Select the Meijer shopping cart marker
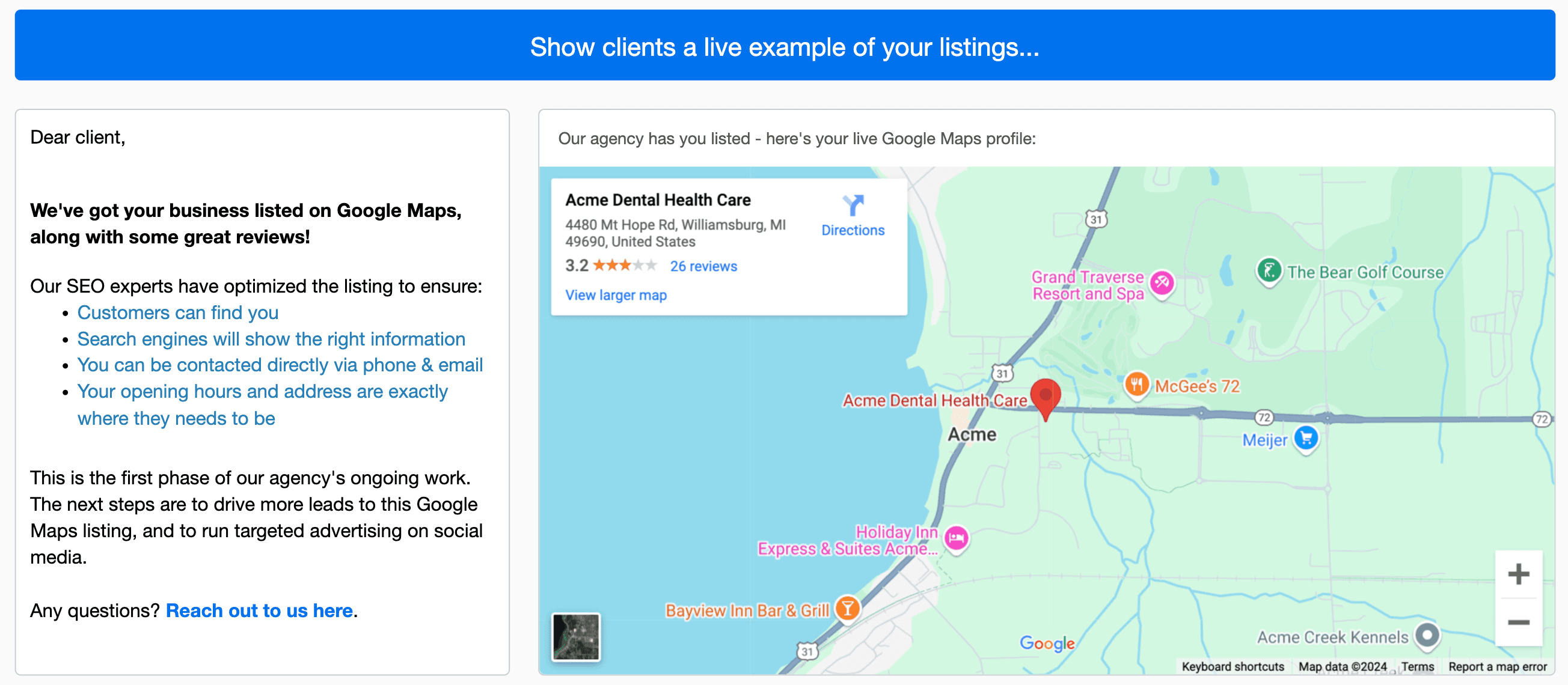Viewport: 1568px width, 685px height. coord(1306,439)
